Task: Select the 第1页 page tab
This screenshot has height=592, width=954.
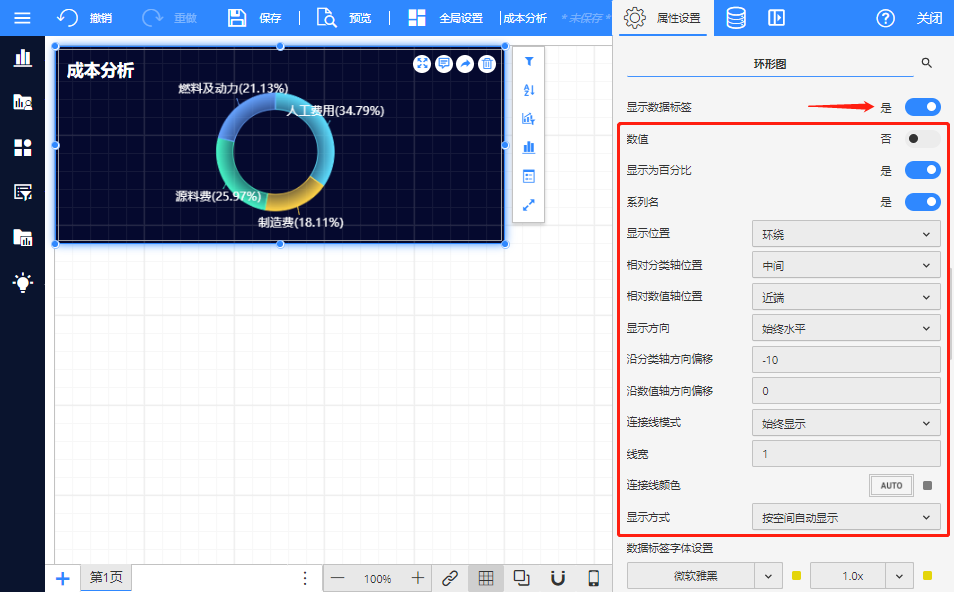Action: pyautogui.click(x=105, y=578)
